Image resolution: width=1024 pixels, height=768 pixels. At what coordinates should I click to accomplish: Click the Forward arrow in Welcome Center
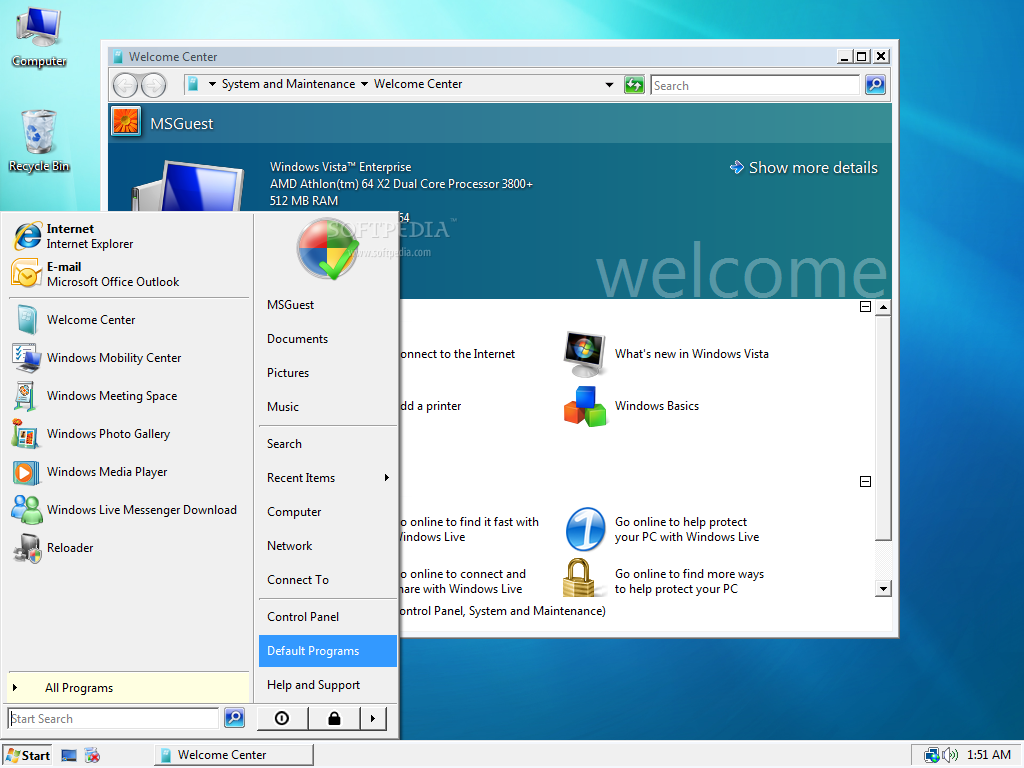click(x=153, y=85)
